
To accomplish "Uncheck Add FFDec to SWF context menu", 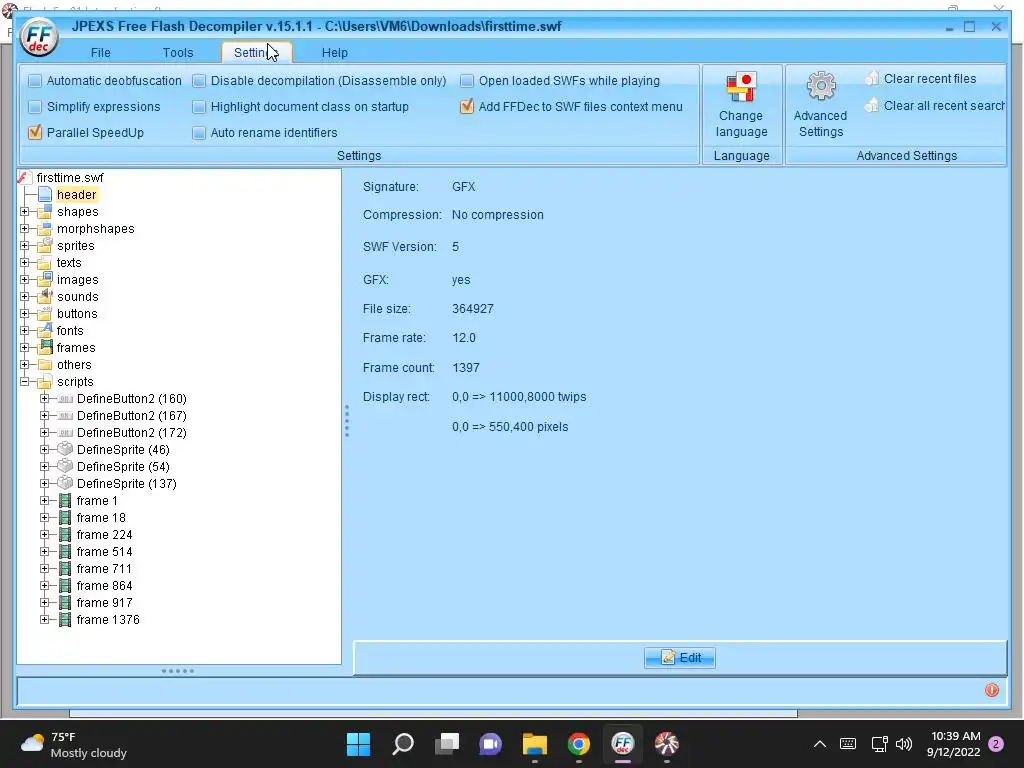I will [x=467, y=106].
